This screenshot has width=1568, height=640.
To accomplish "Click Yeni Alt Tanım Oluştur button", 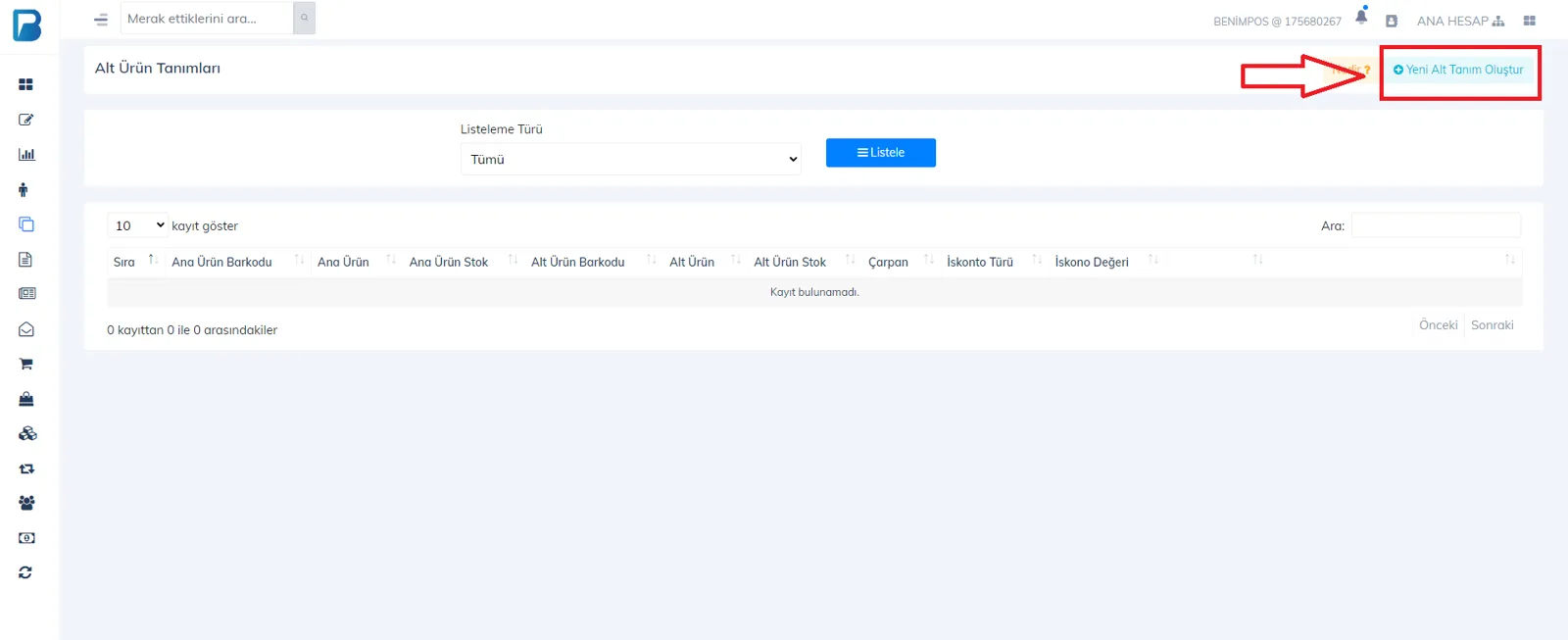I will pos(1458,70).
